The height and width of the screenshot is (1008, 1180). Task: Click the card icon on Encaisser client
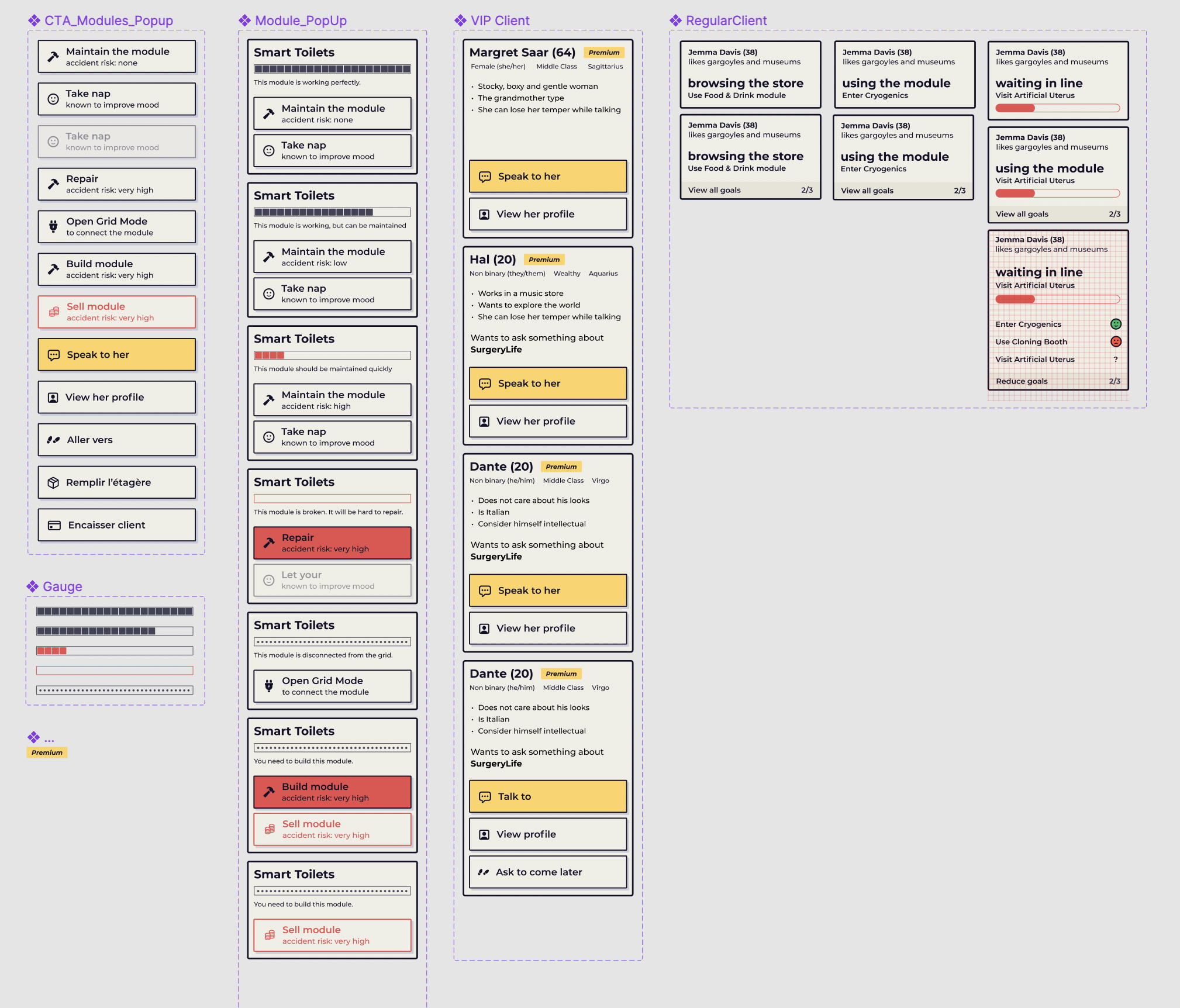54,525
